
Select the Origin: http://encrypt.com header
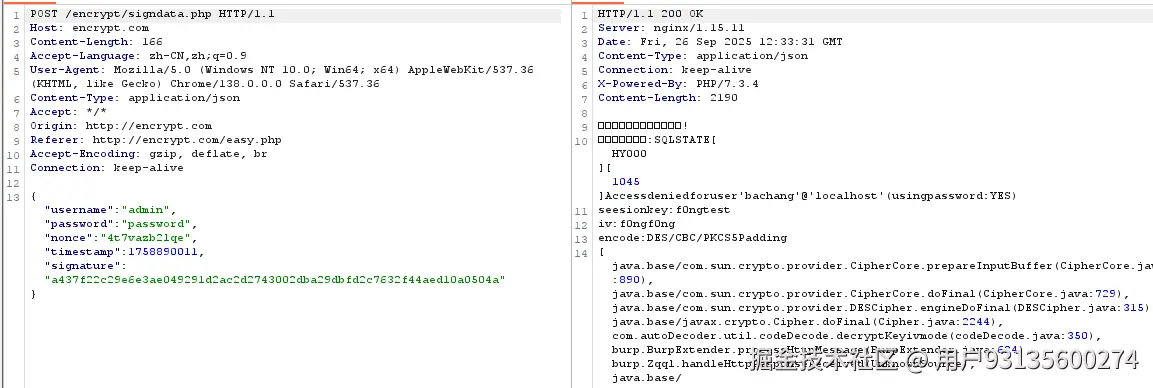coord(121,126)
